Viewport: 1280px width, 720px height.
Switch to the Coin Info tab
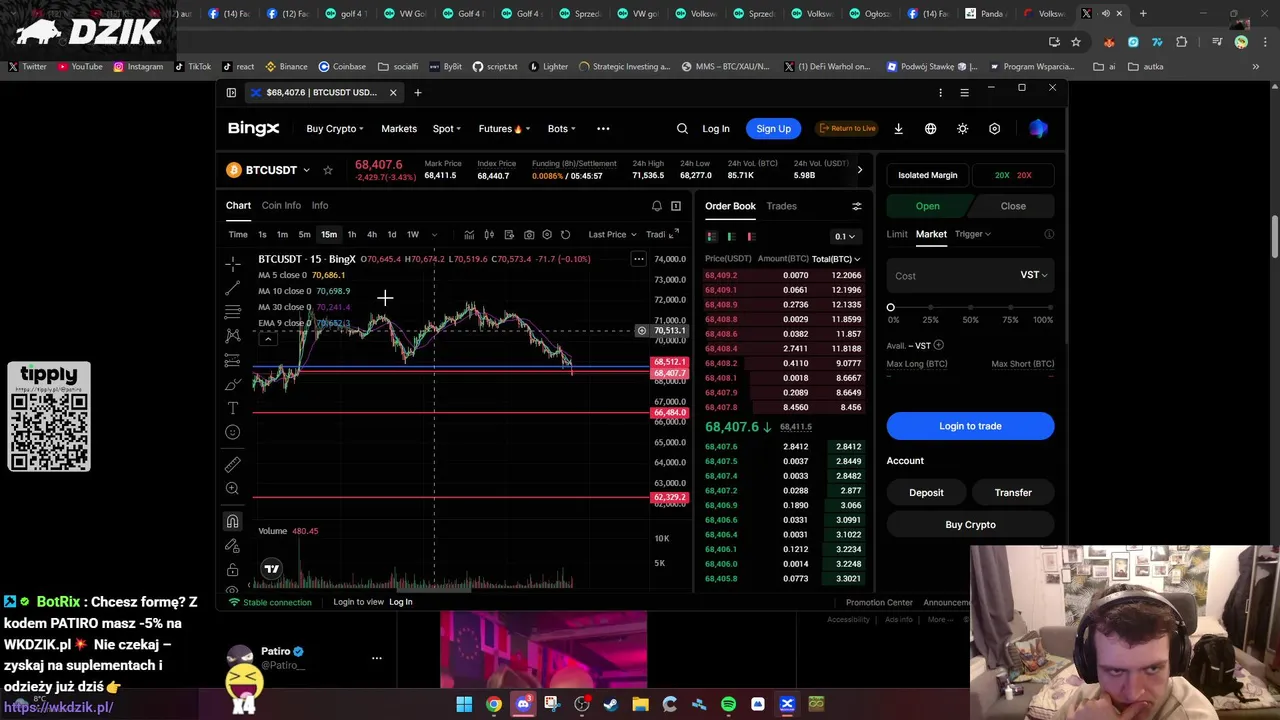point(281,206)
